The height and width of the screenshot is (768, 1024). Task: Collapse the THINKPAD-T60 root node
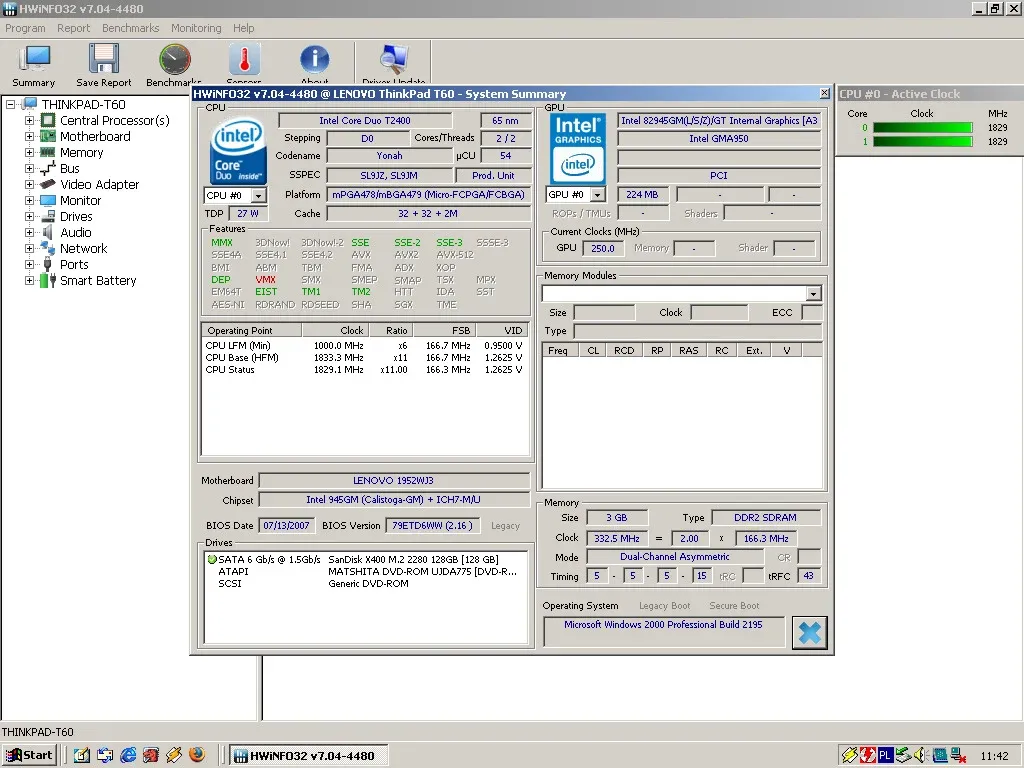(11, 104)
